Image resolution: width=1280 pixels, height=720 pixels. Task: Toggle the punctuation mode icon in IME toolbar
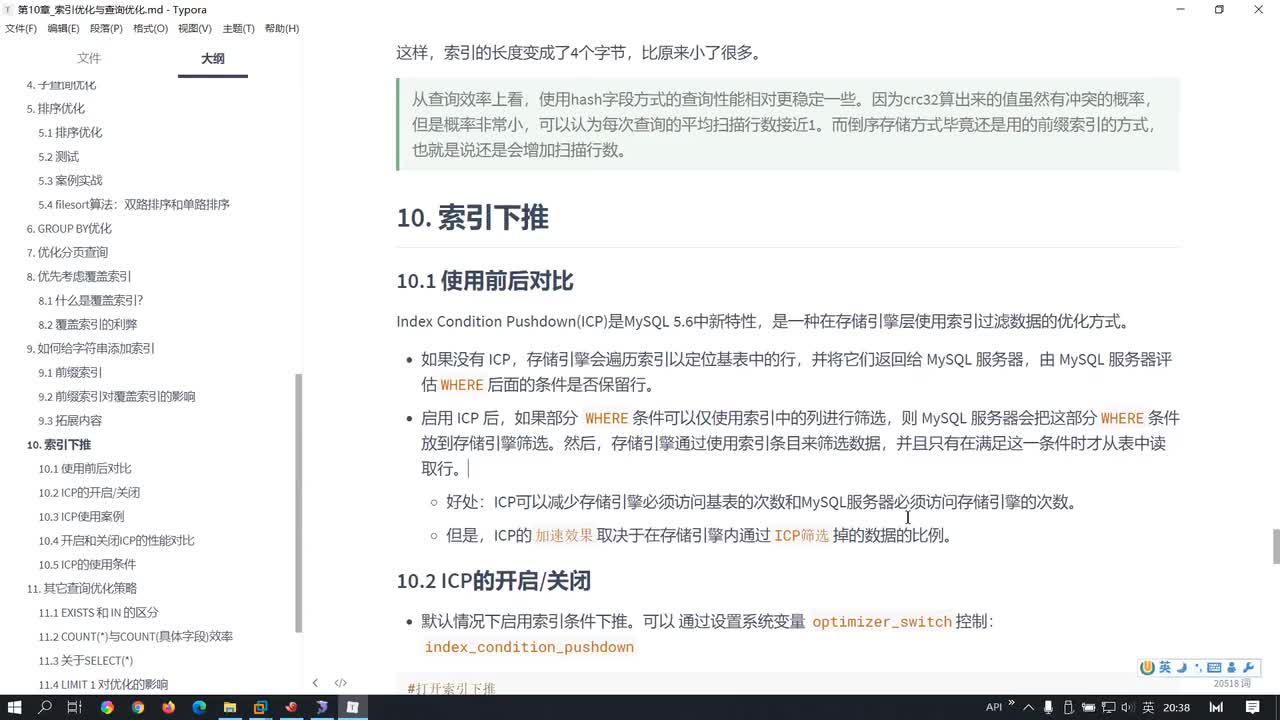pos(1197,668)
